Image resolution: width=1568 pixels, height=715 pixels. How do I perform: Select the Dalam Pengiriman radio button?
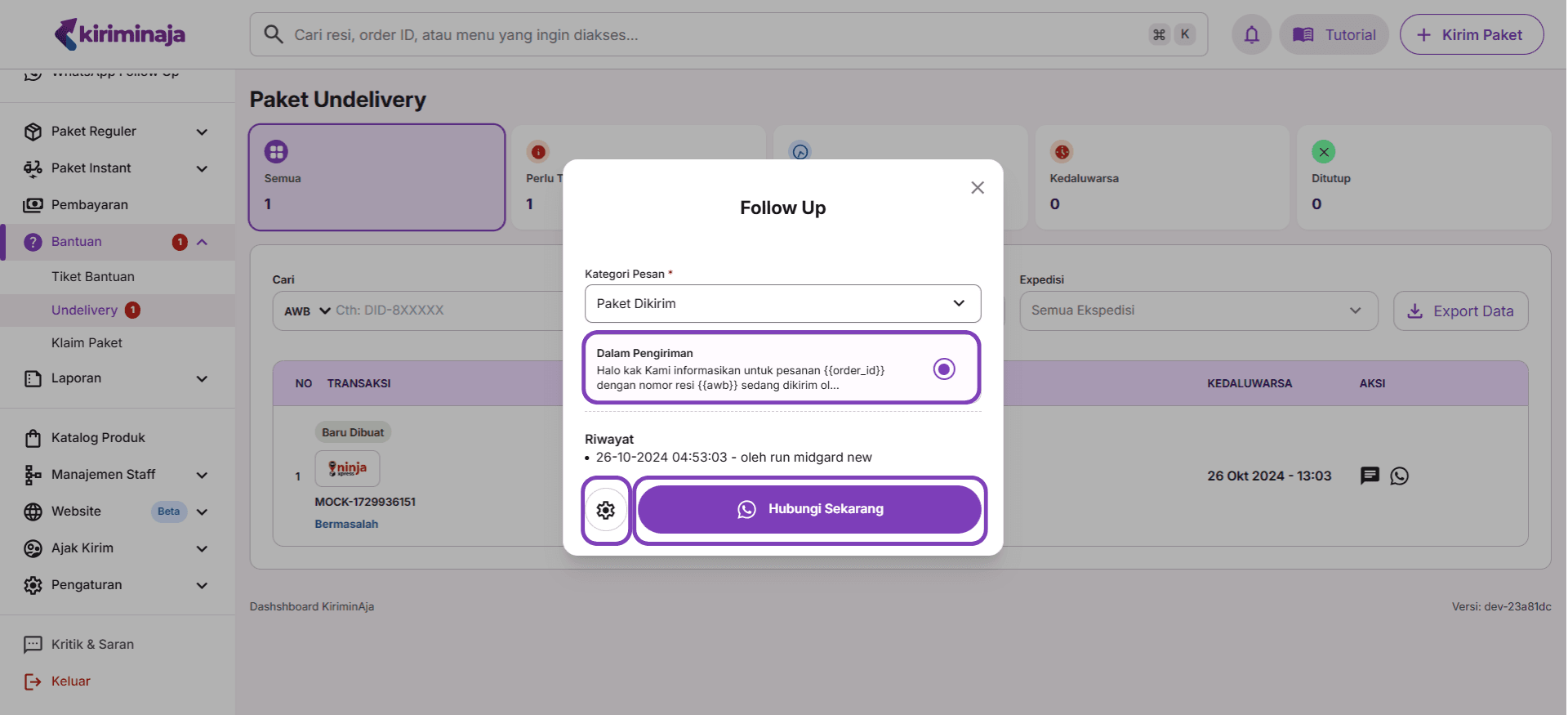tap(943, 369)
